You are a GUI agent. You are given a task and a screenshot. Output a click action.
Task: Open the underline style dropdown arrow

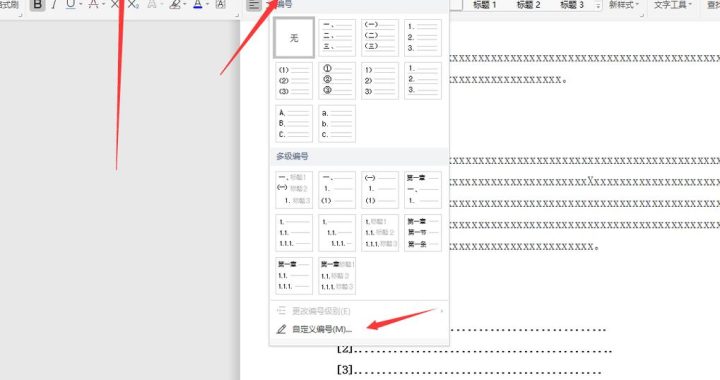pyautogui.click(x=81, y=5)
